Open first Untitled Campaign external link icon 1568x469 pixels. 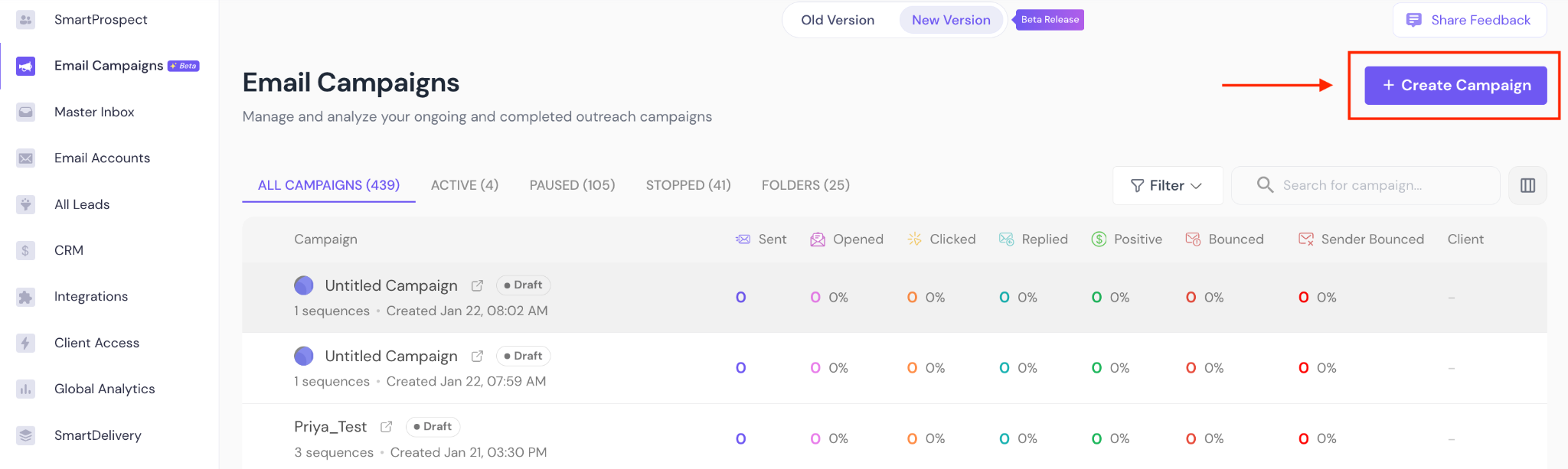(x=477, y=285)
